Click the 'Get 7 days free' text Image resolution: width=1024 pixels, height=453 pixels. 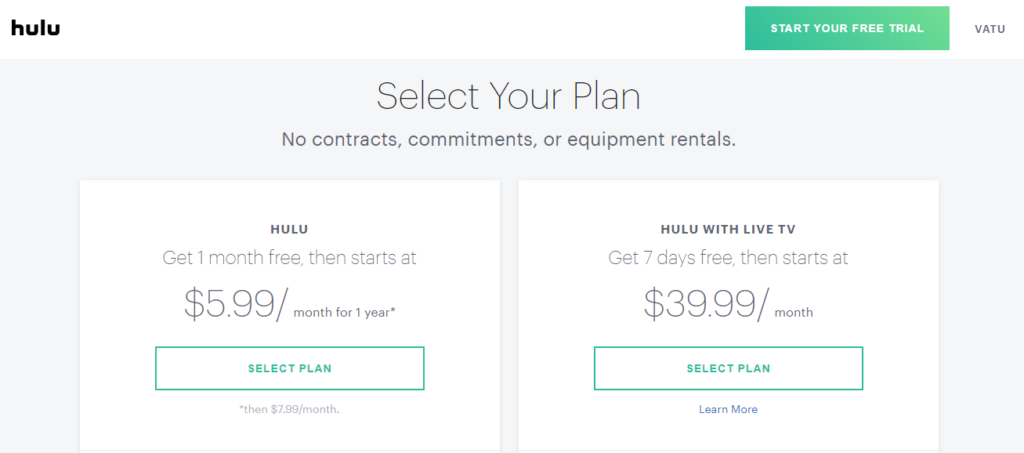728,258
